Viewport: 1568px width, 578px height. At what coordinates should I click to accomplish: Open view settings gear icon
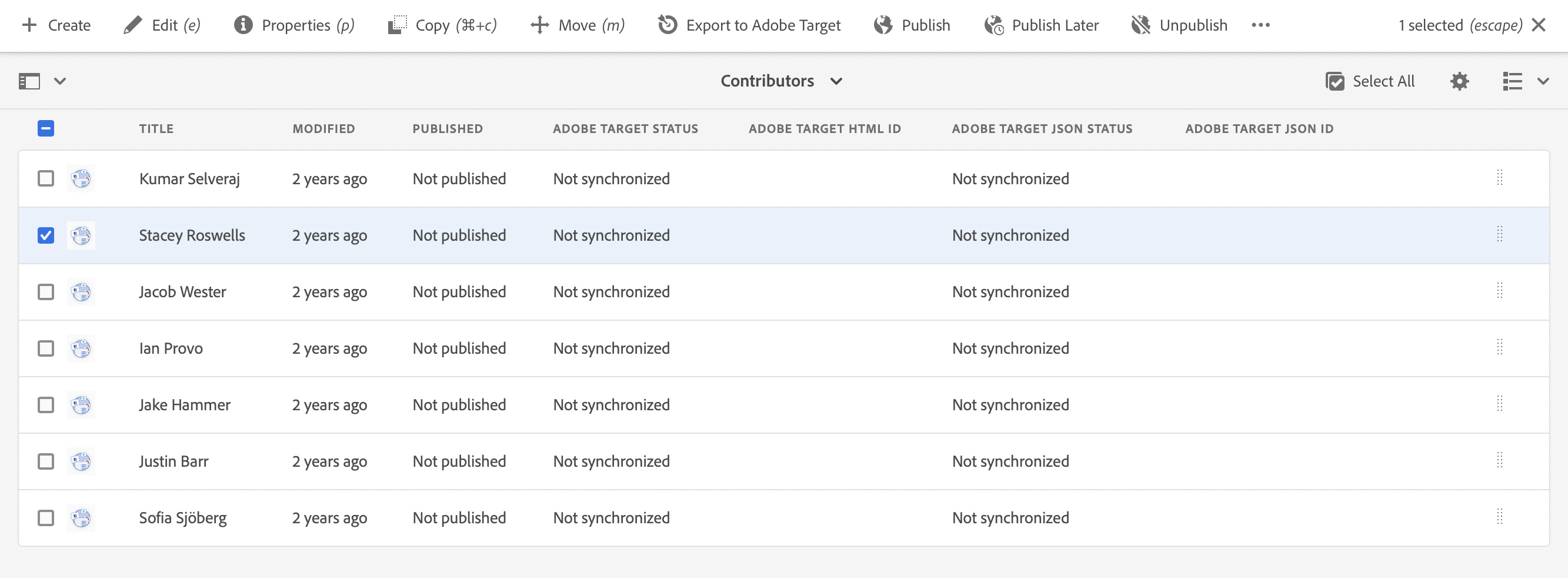click(x=1459, y=81)
